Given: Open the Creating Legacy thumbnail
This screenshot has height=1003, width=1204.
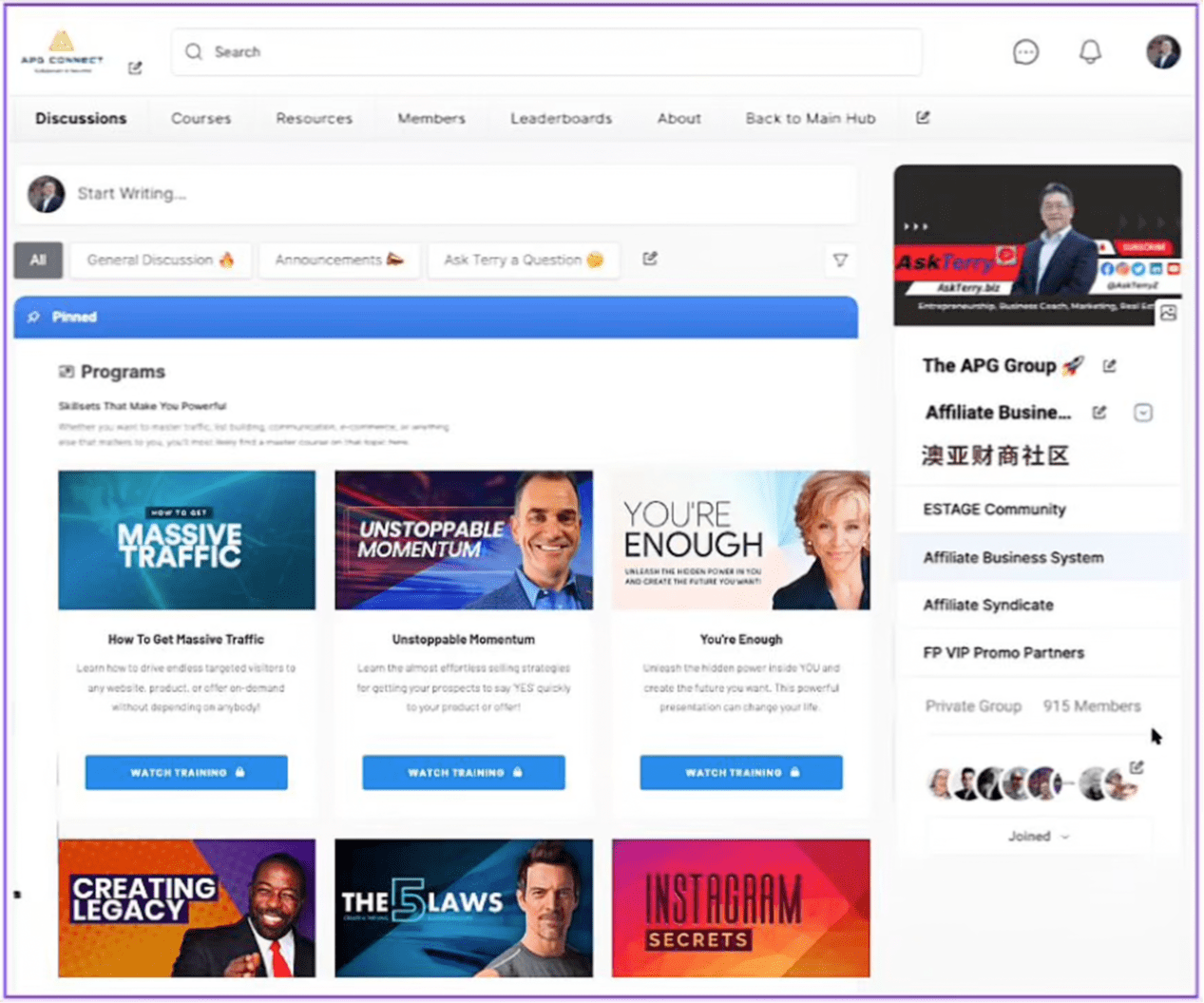Looking at the screenshot, I should tap(186, 908).
